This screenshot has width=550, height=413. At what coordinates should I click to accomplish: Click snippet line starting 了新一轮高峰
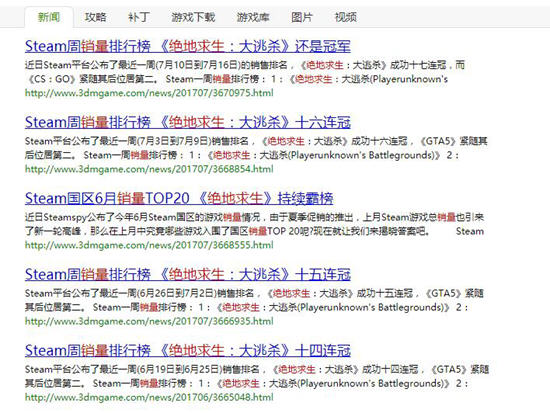click(x=254, y=231)
